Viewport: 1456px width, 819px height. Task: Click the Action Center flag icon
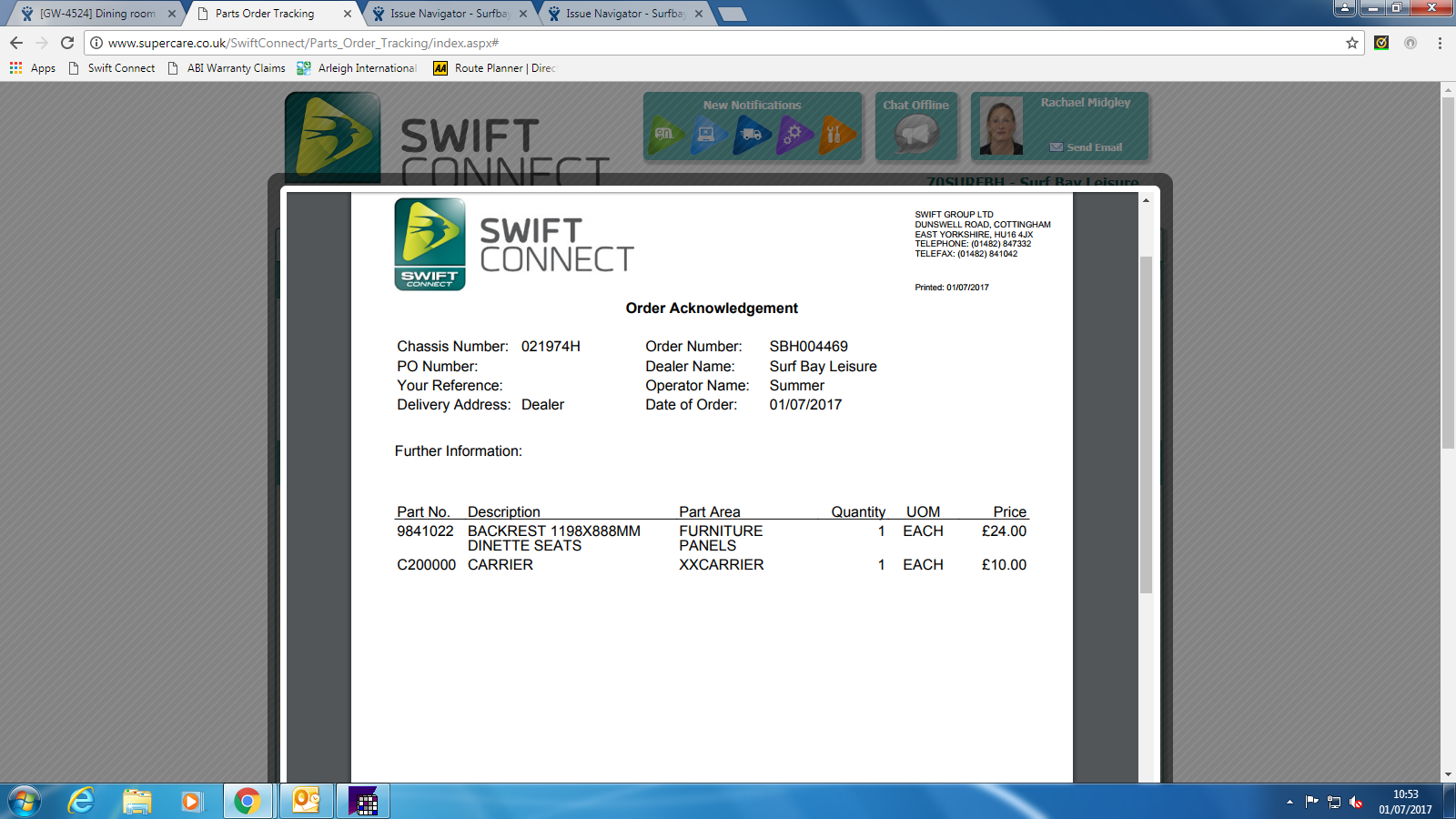point(1311,802)
